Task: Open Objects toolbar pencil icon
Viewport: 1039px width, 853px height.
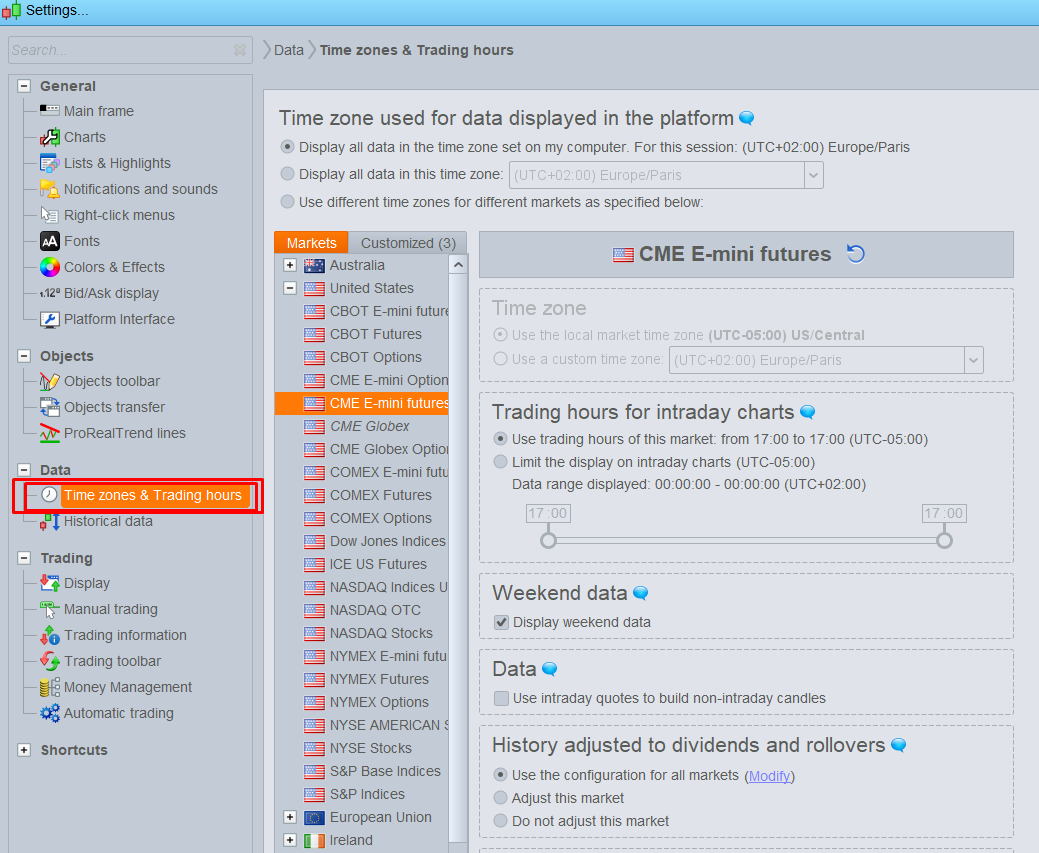Action: pos(49,381)
